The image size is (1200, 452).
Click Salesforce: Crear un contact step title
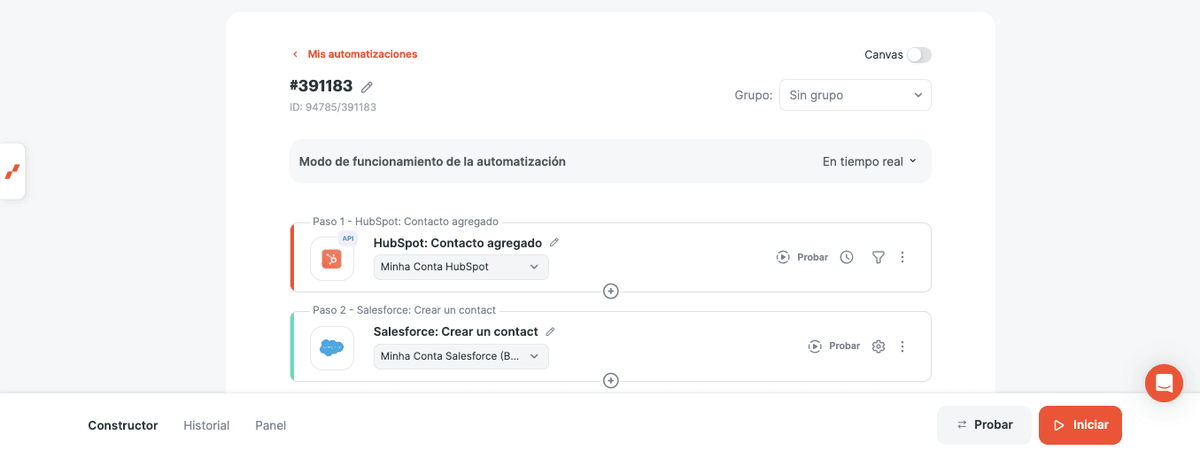[456, 331]
